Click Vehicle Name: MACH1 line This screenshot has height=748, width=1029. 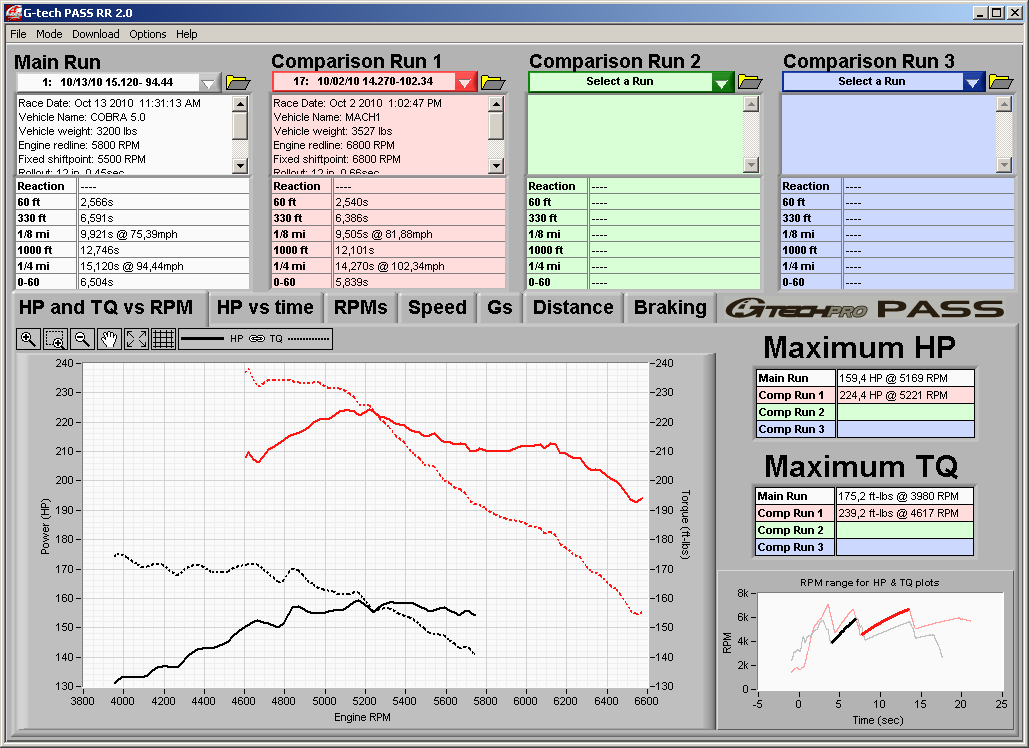pos(327,117)
